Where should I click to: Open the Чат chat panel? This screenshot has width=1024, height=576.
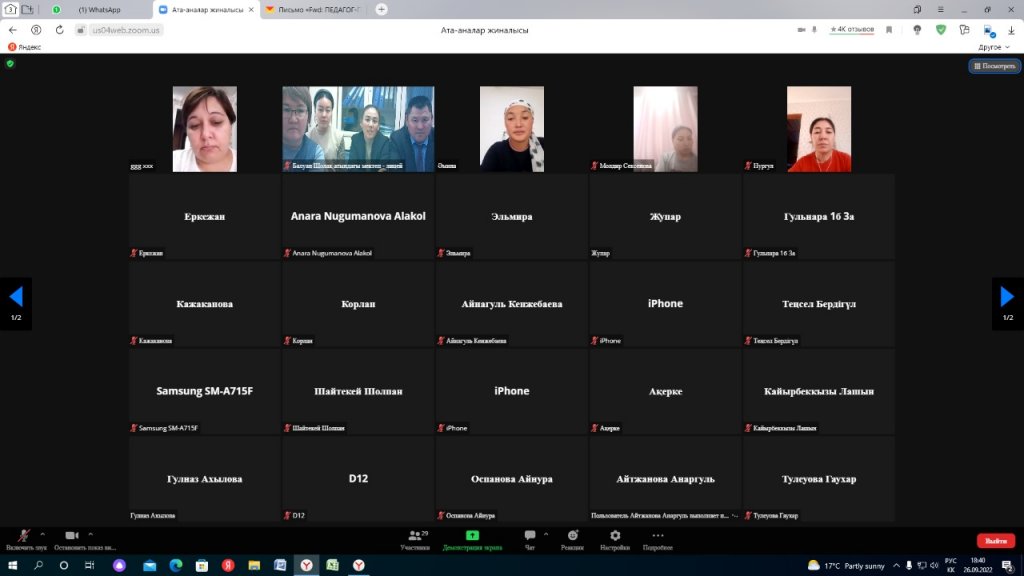529,537
